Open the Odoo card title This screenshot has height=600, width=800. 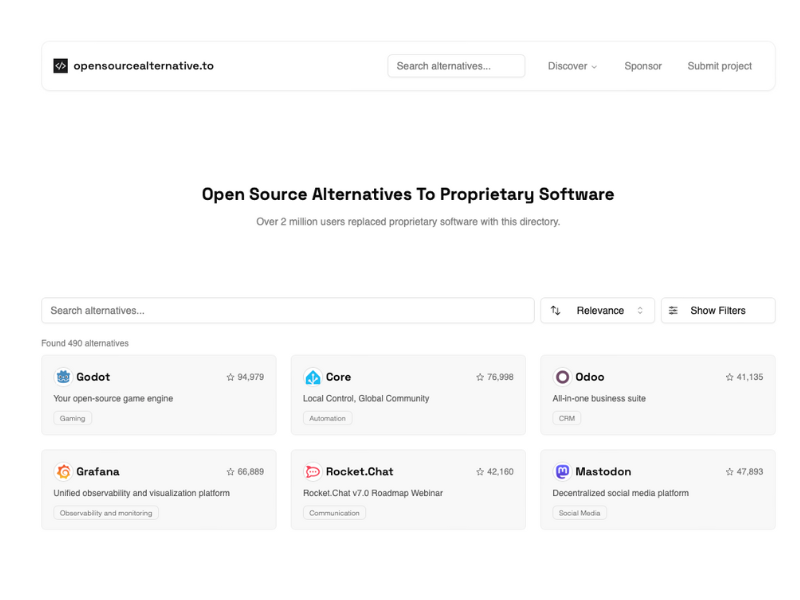590,377
